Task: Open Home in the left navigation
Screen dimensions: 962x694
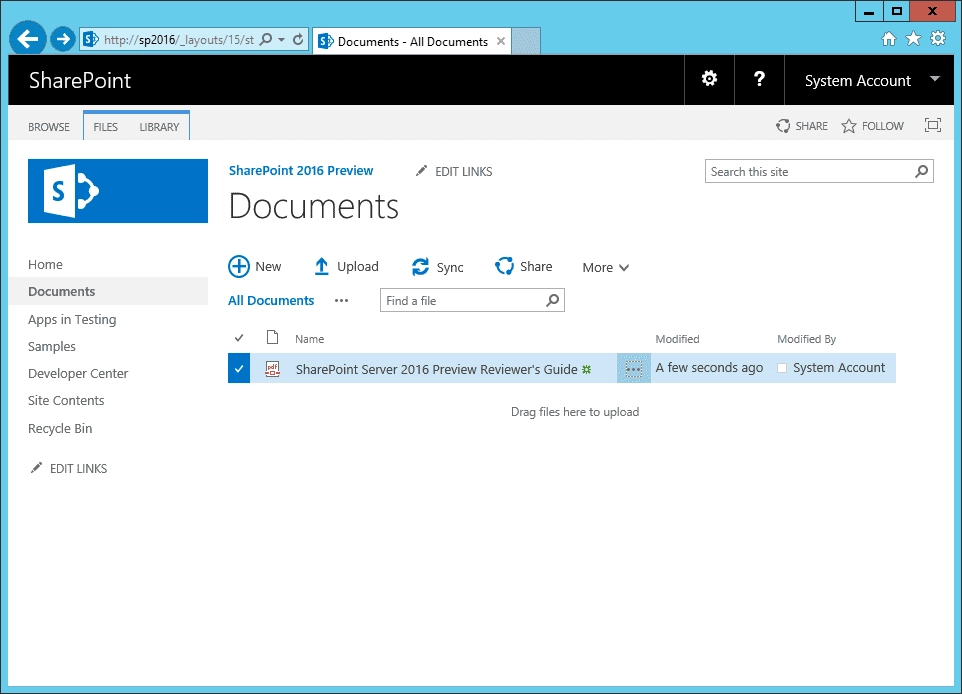Action: (x=45, y=264)
